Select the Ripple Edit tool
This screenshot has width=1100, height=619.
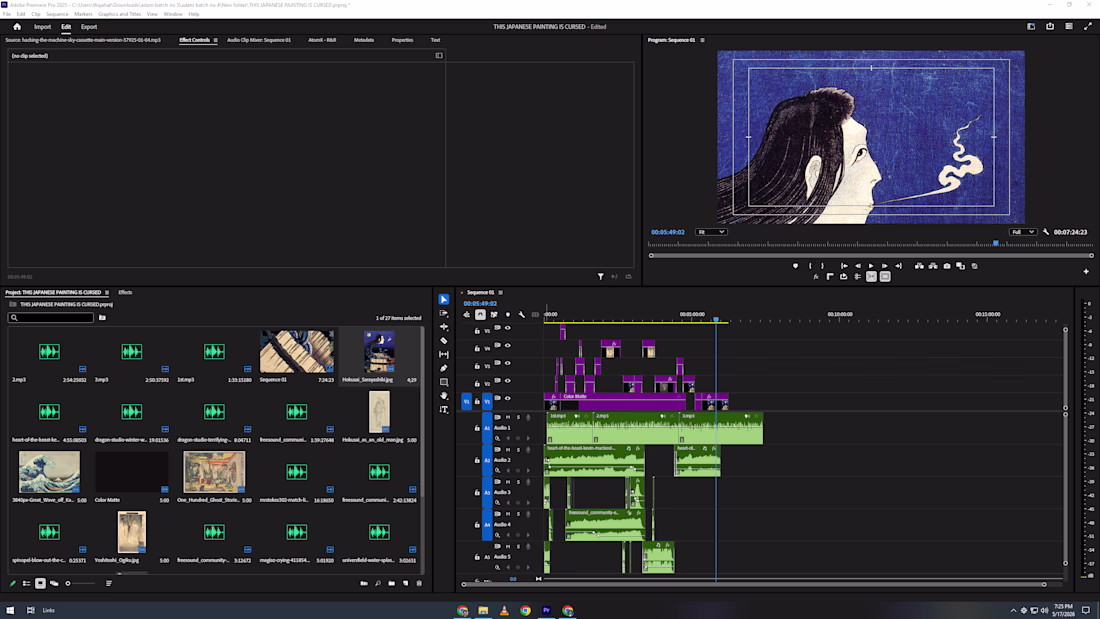click(x=443, y=327)
